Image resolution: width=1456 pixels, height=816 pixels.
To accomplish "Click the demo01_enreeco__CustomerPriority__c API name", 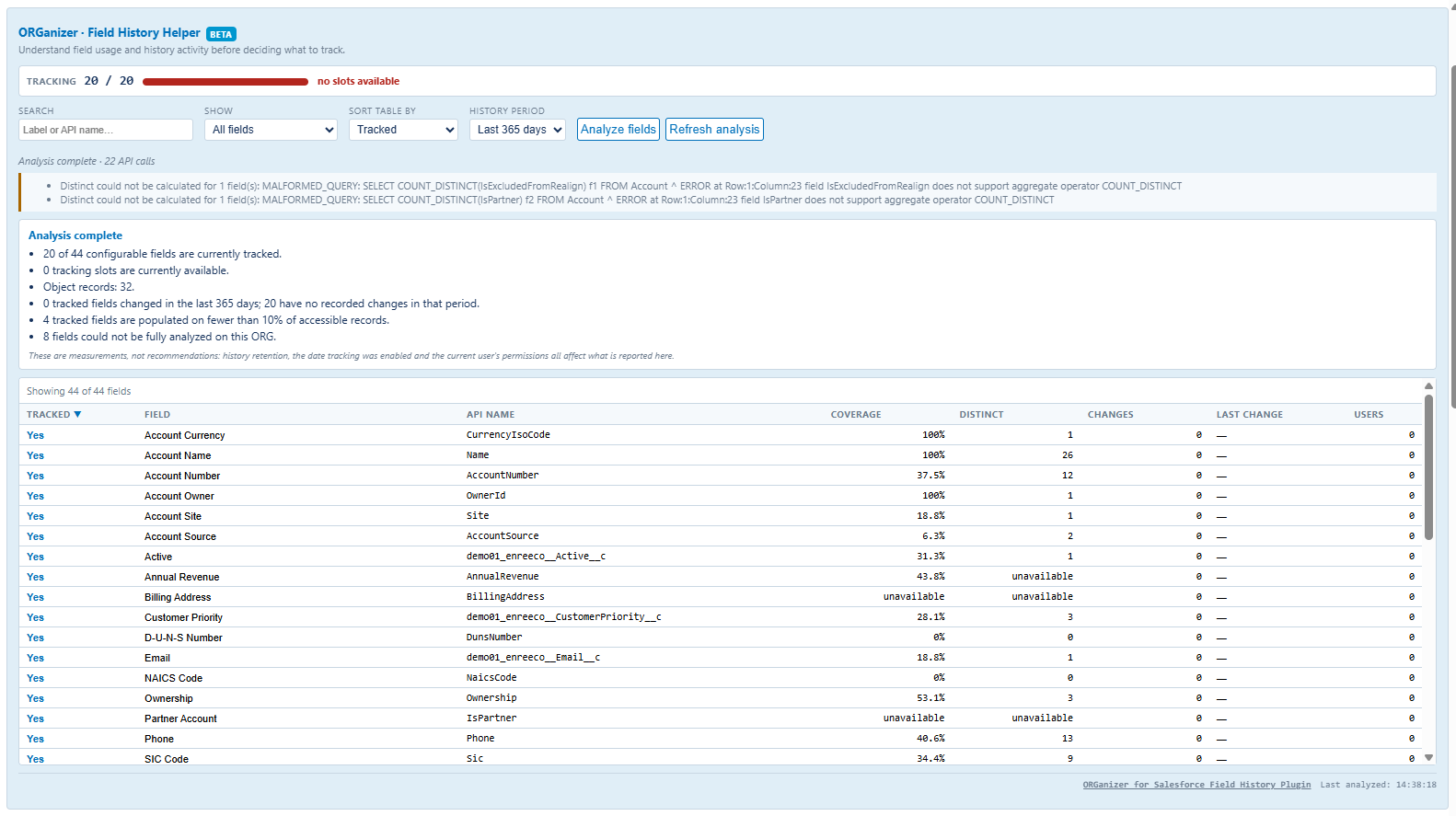I will coord(564,617).
